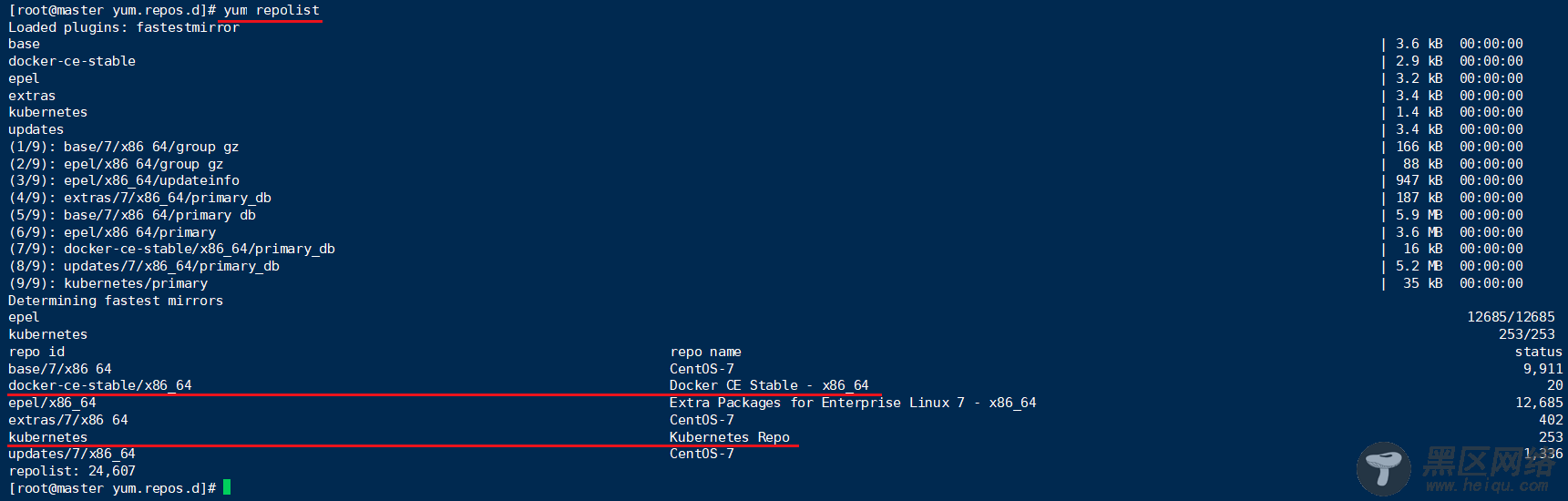
Task: Click the 'repo name' column header
Action: coord(705,352)
